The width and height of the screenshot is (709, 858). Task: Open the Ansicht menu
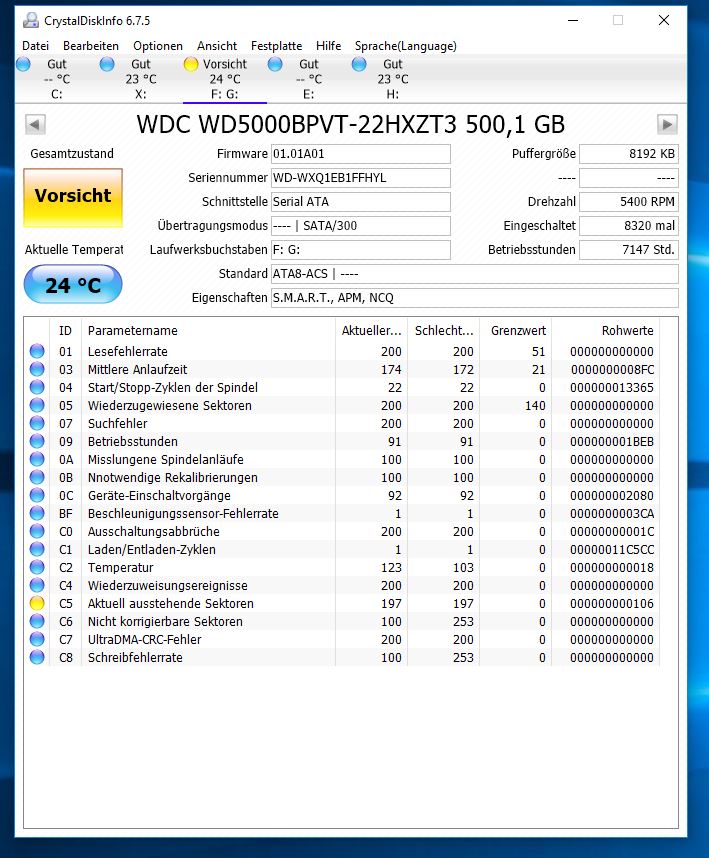point(217,46)
